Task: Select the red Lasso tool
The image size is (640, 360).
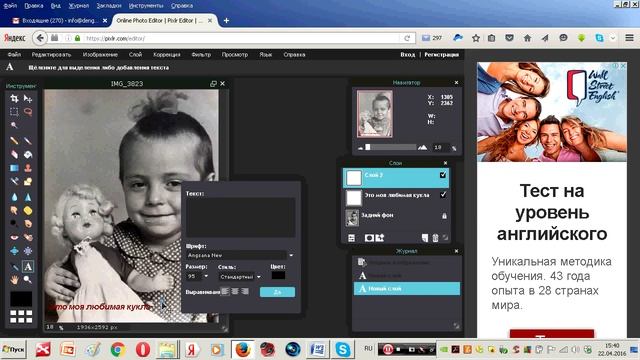Action: [28, 111]
